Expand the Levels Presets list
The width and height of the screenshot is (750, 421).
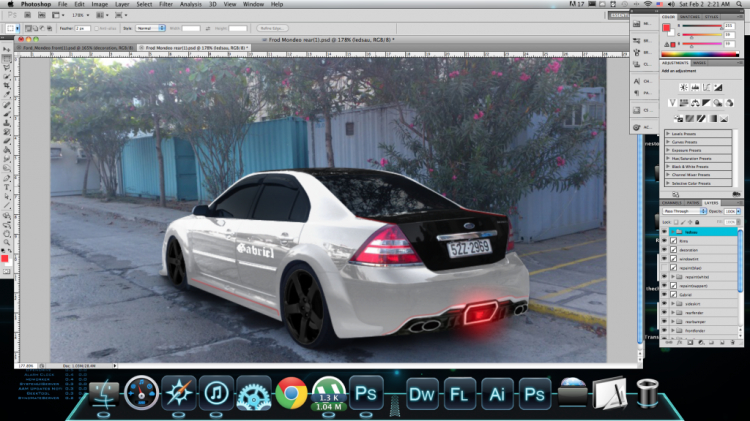pyautogui.click(x=668, y=133)
